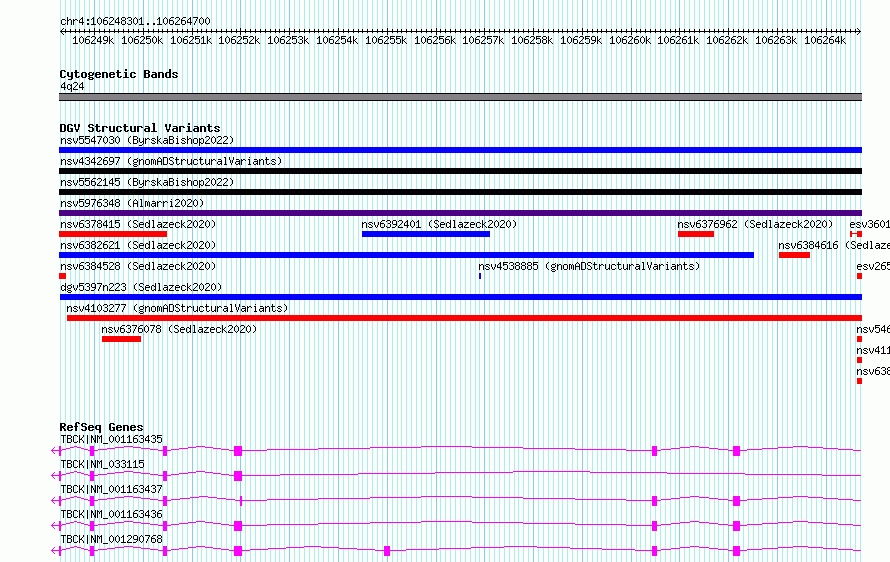Click the nsv5562145 (ByrskaBishop2022) label
890x562 pixels.
coord(147,182)
